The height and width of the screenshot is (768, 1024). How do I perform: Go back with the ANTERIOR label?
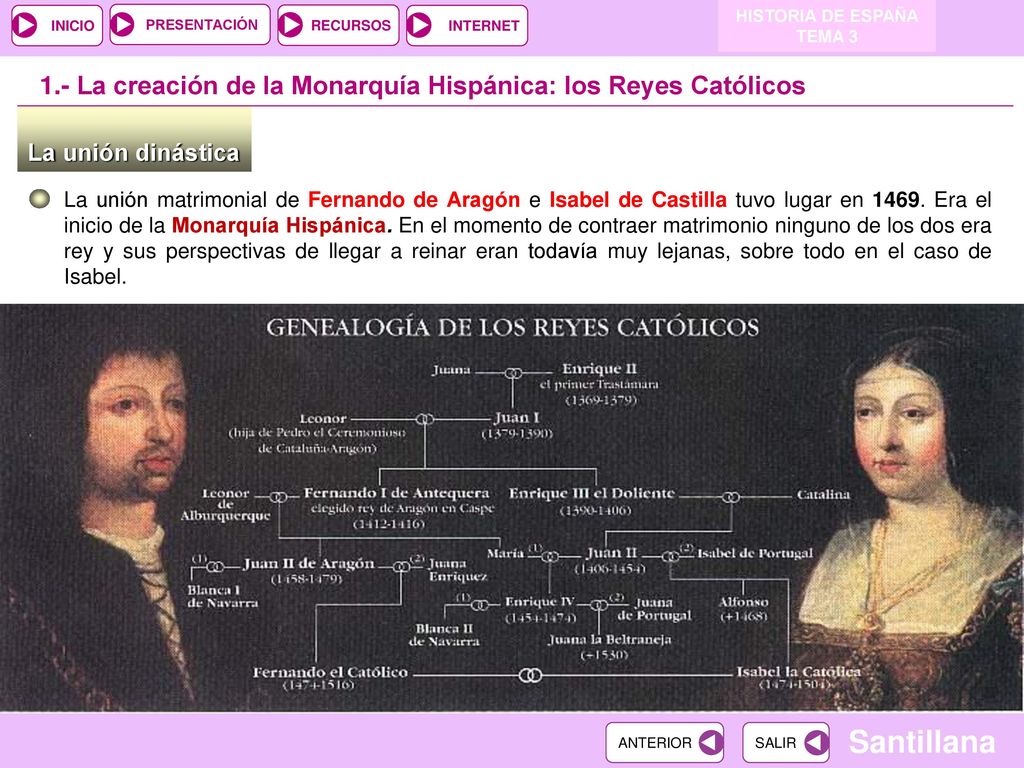tap(654, 743)
